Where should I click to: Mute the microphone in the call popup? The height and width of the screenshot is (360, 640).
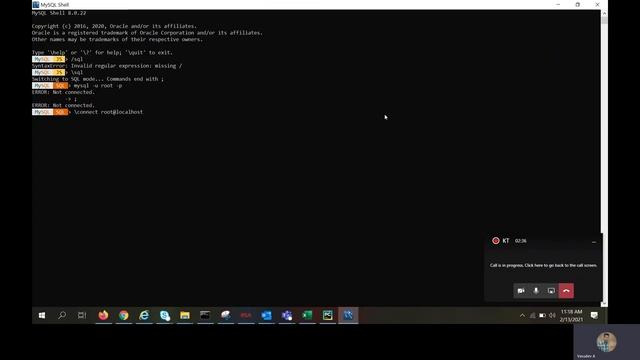(x=536, y=291)
